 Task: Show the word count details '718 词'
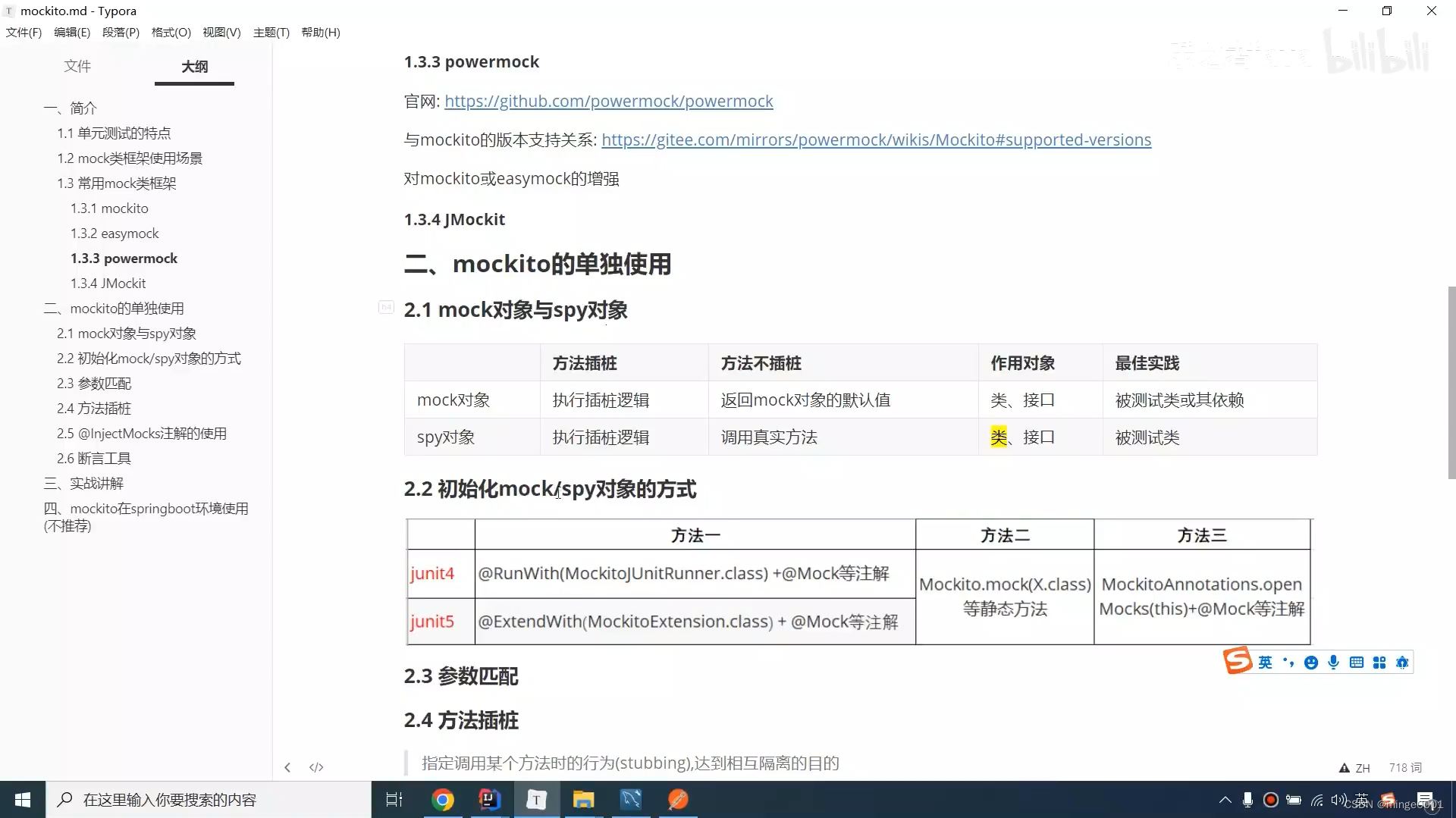click(1405, 768)
